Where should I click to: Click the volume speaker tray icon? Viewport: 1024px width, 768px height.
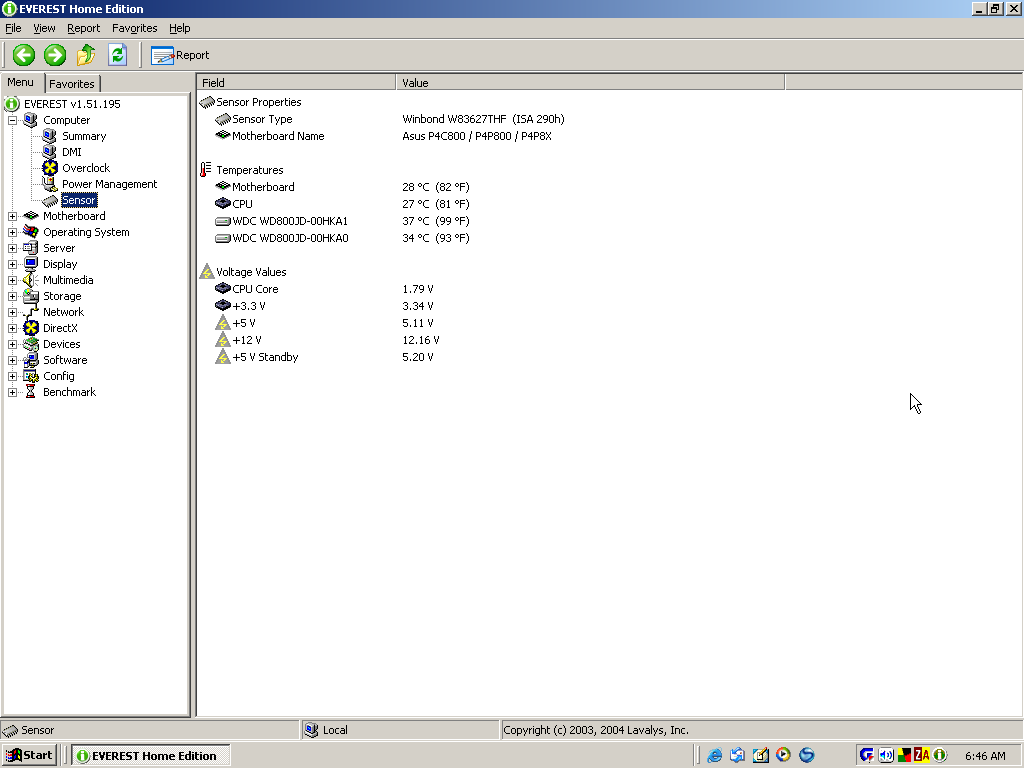886,755
